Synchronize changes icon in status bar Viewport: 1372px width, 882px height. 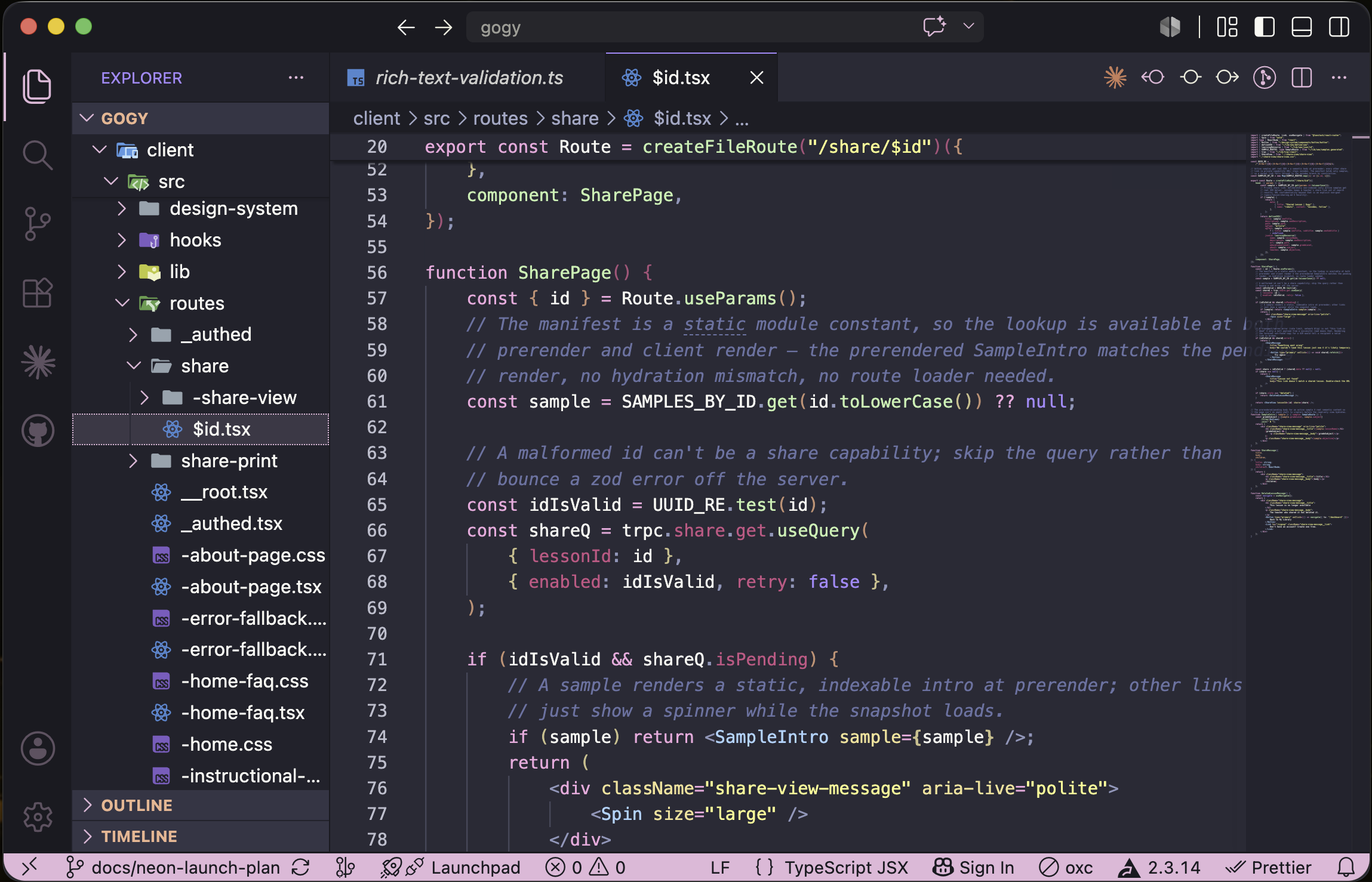pos(301,867)
